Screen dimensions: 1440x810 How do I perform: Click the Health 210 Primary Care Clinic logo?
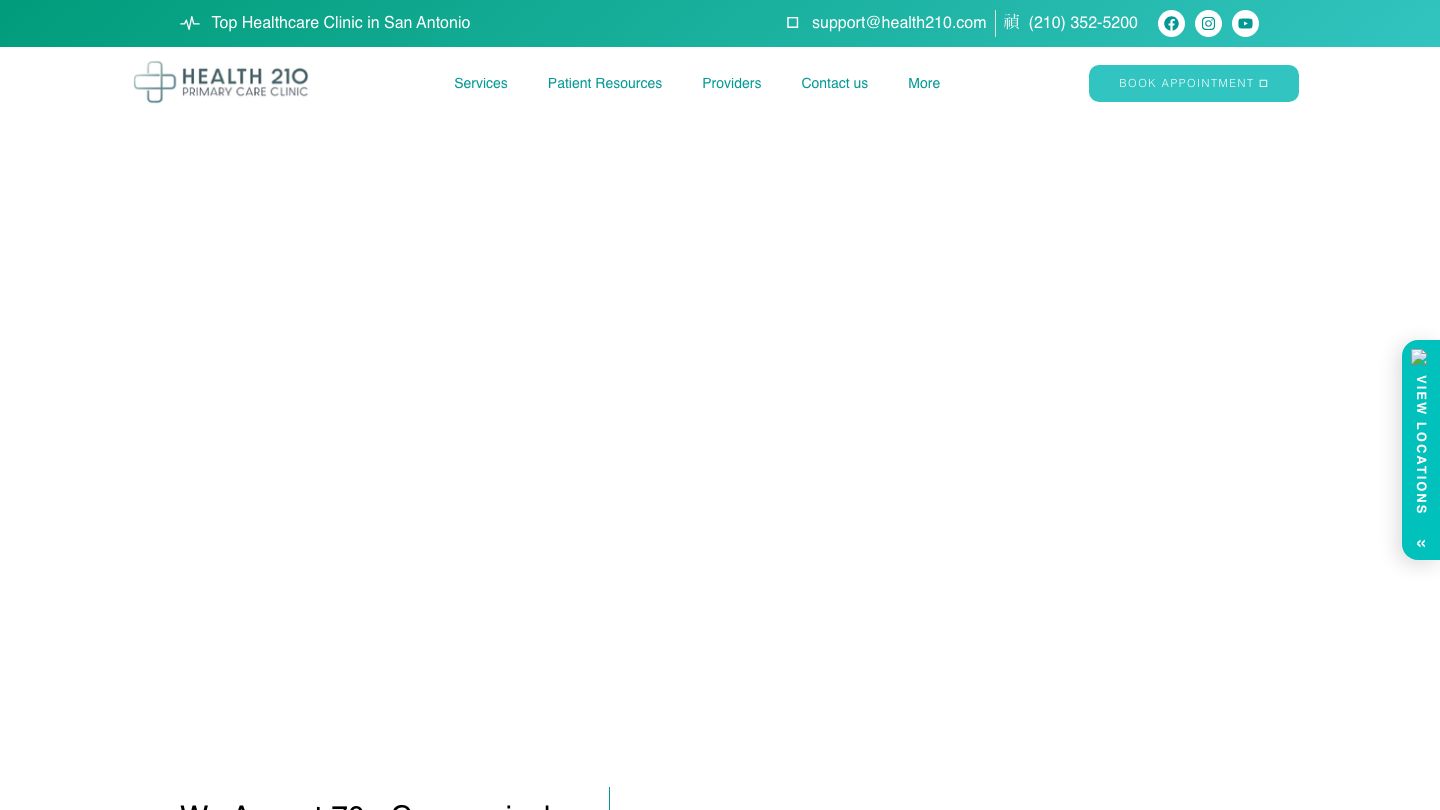pyautogui.click(x=221, y=82)
